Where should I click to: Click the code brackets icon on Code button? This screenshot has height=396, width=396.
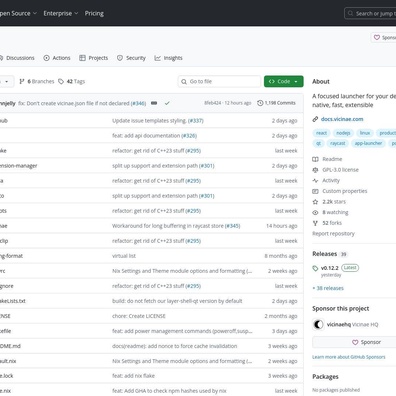tap(272, 81)
